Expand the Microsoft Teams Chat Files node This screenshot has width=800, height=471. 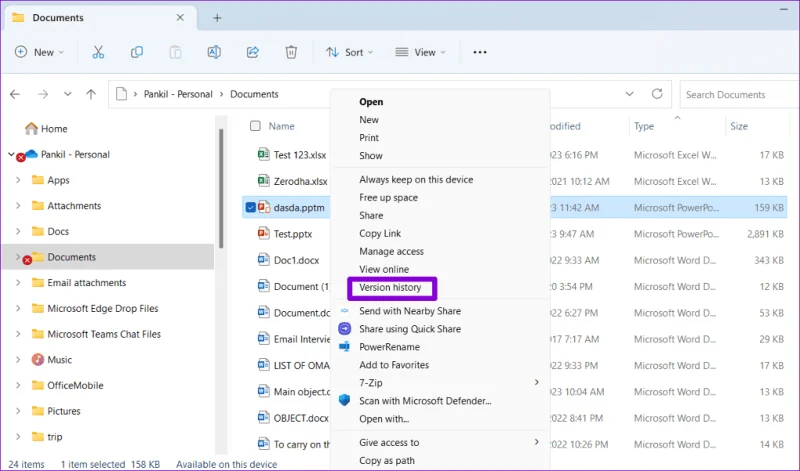click(x=18, y=334)
